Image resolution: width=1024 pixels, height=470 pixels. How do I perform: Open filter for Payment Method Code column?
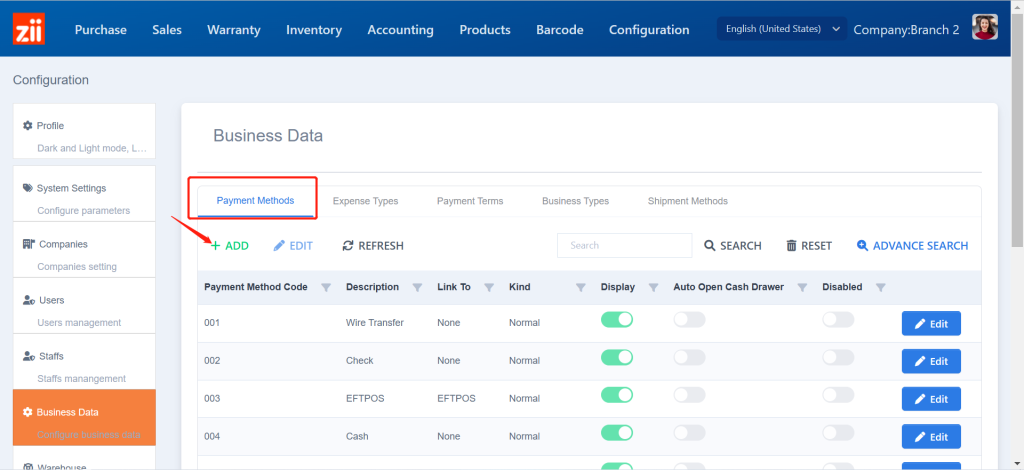pyautogui.click(x=326, y=287)
